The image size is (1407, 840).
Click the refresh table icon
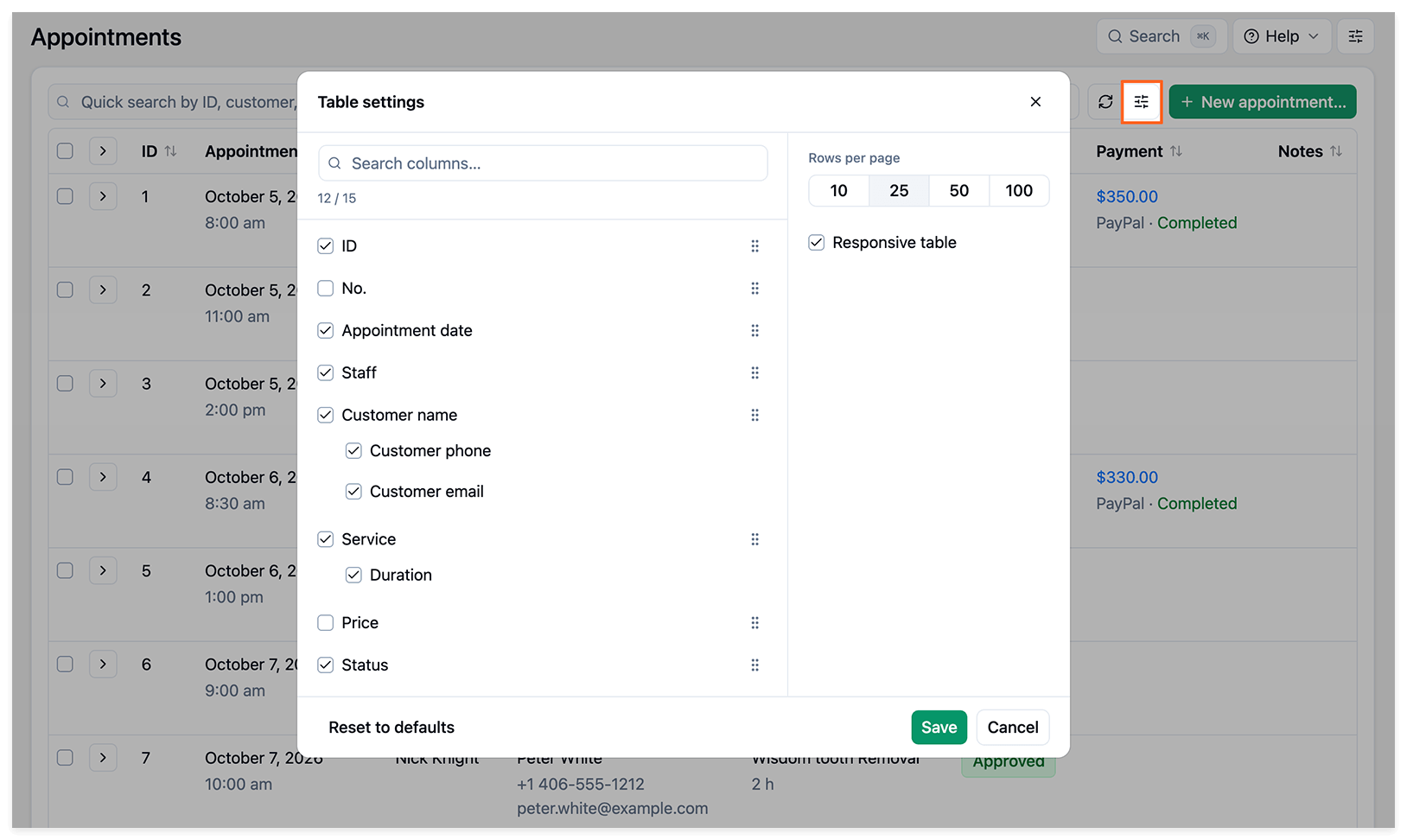click(x=1105, y=102)
